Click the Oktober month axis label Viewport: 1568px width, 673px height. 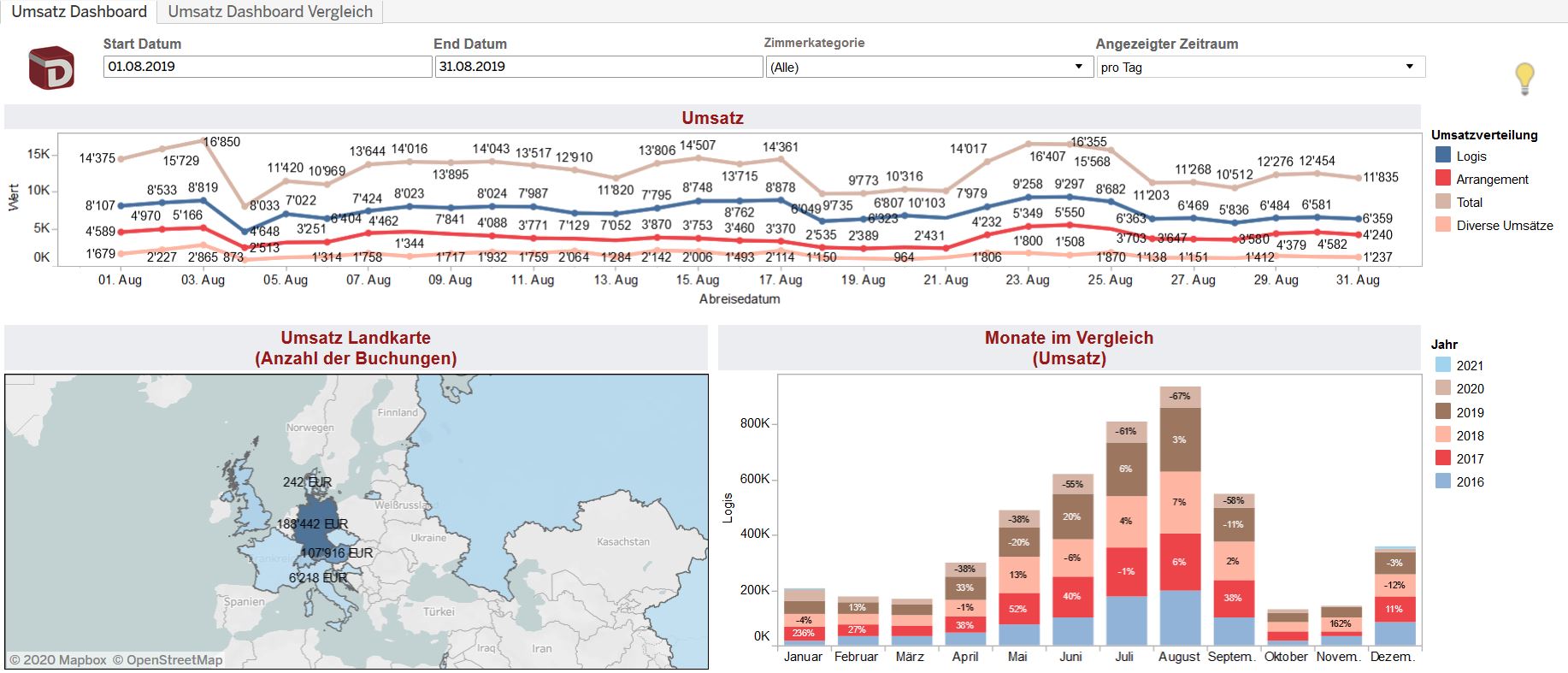coord(1287,657)
